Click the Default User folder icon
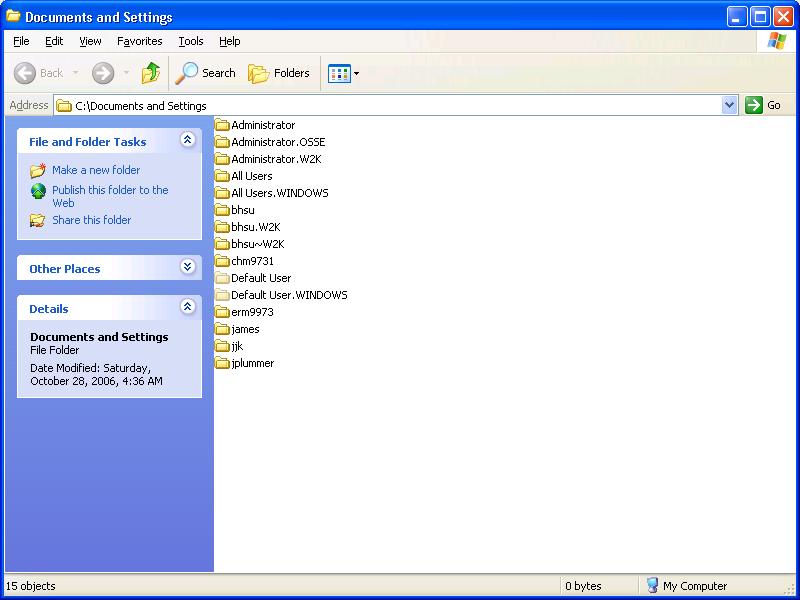Image resolution: width=800 pixels, height=600 pixels. click(x=222, y=278)
